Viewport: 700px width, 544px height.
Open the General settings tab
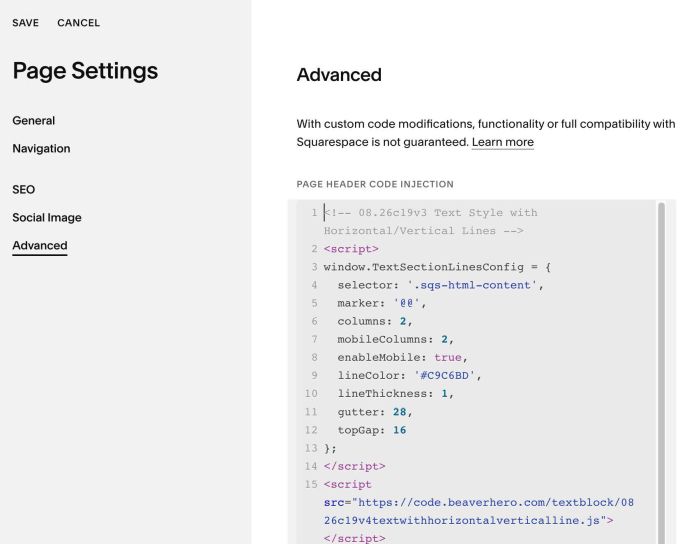[x=33, y=120]
